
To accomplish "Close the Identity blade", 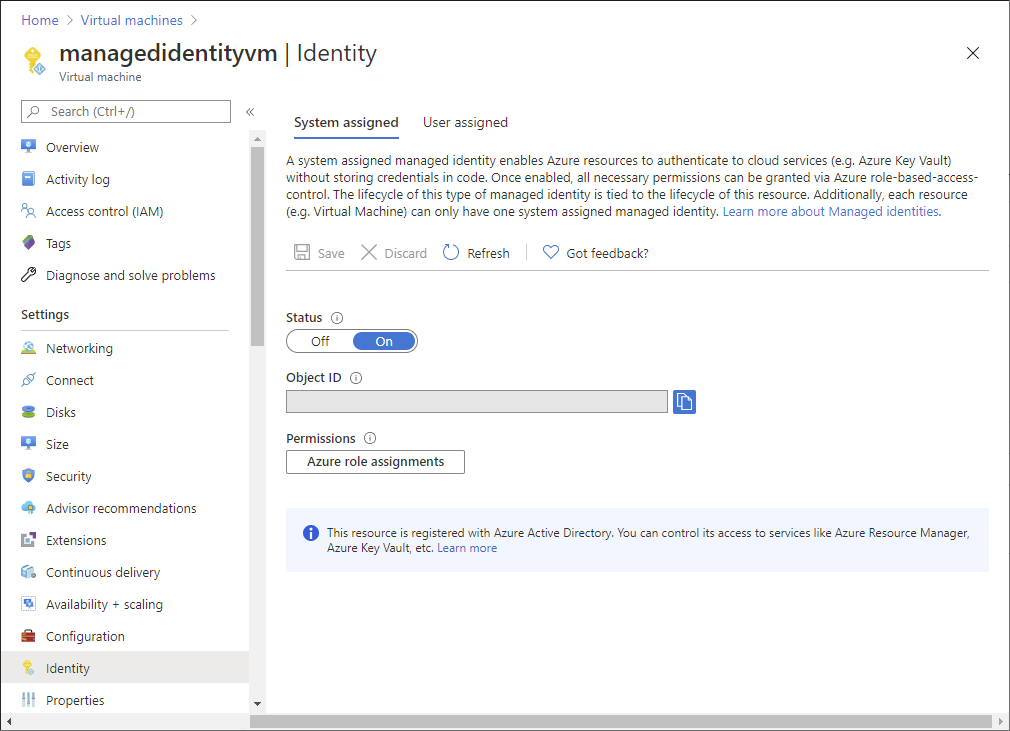I will pos(973,53).
